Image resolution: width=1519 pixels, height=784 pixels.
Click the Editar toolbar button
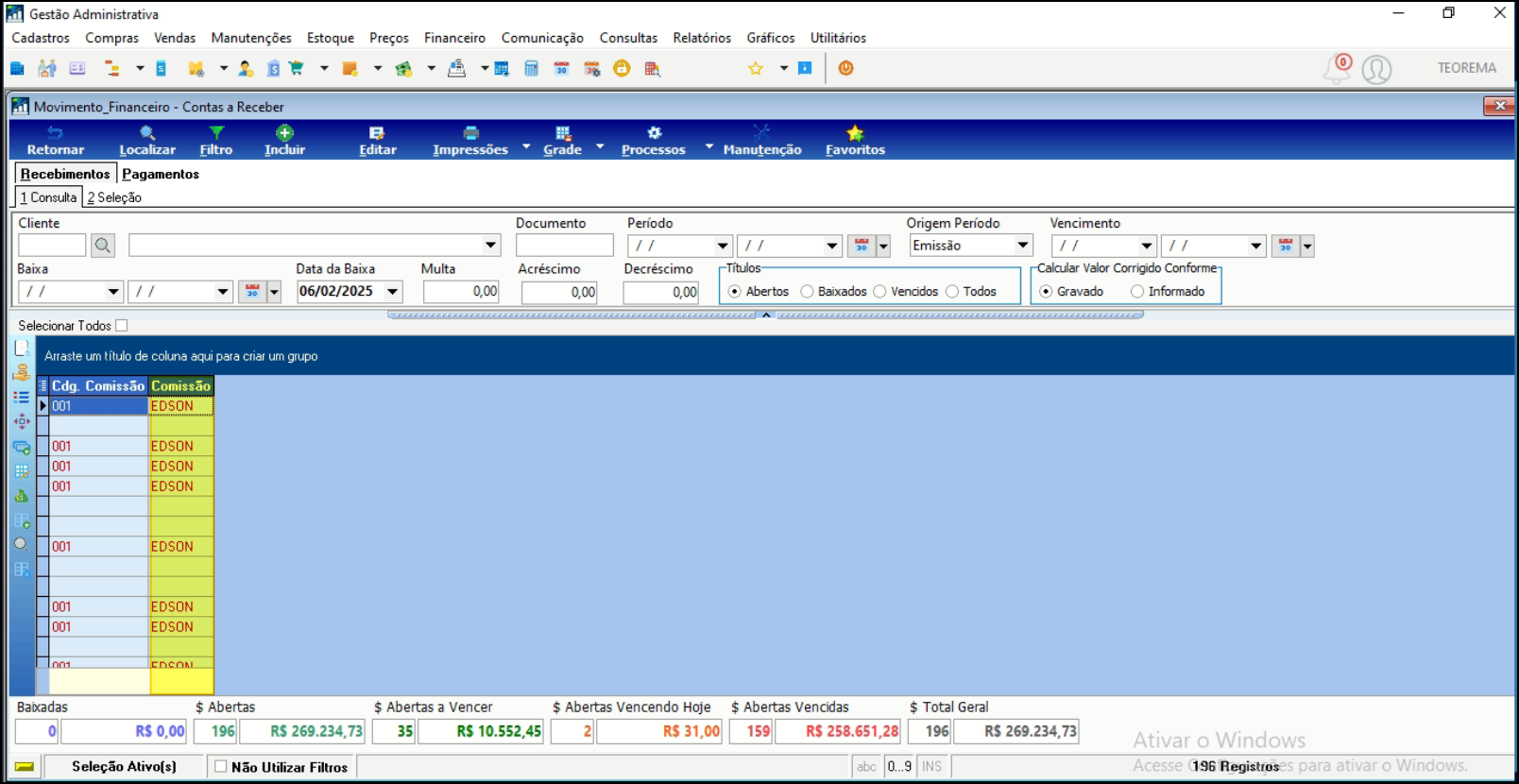tap(377, 140)
